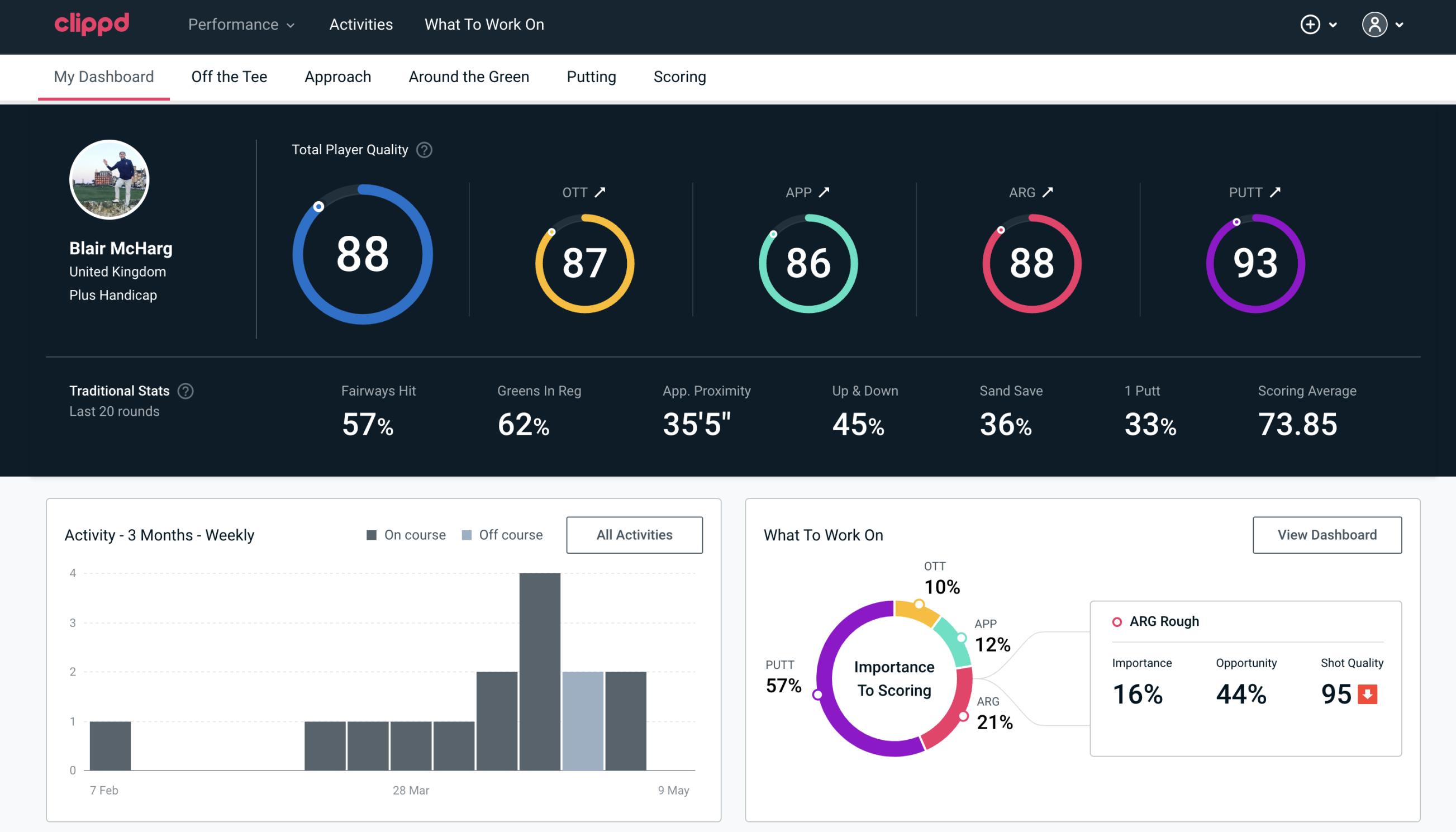This screenshot has width=1456, height=832.
Task: Click the View Dashboard button
Action: click(1327, 534)
